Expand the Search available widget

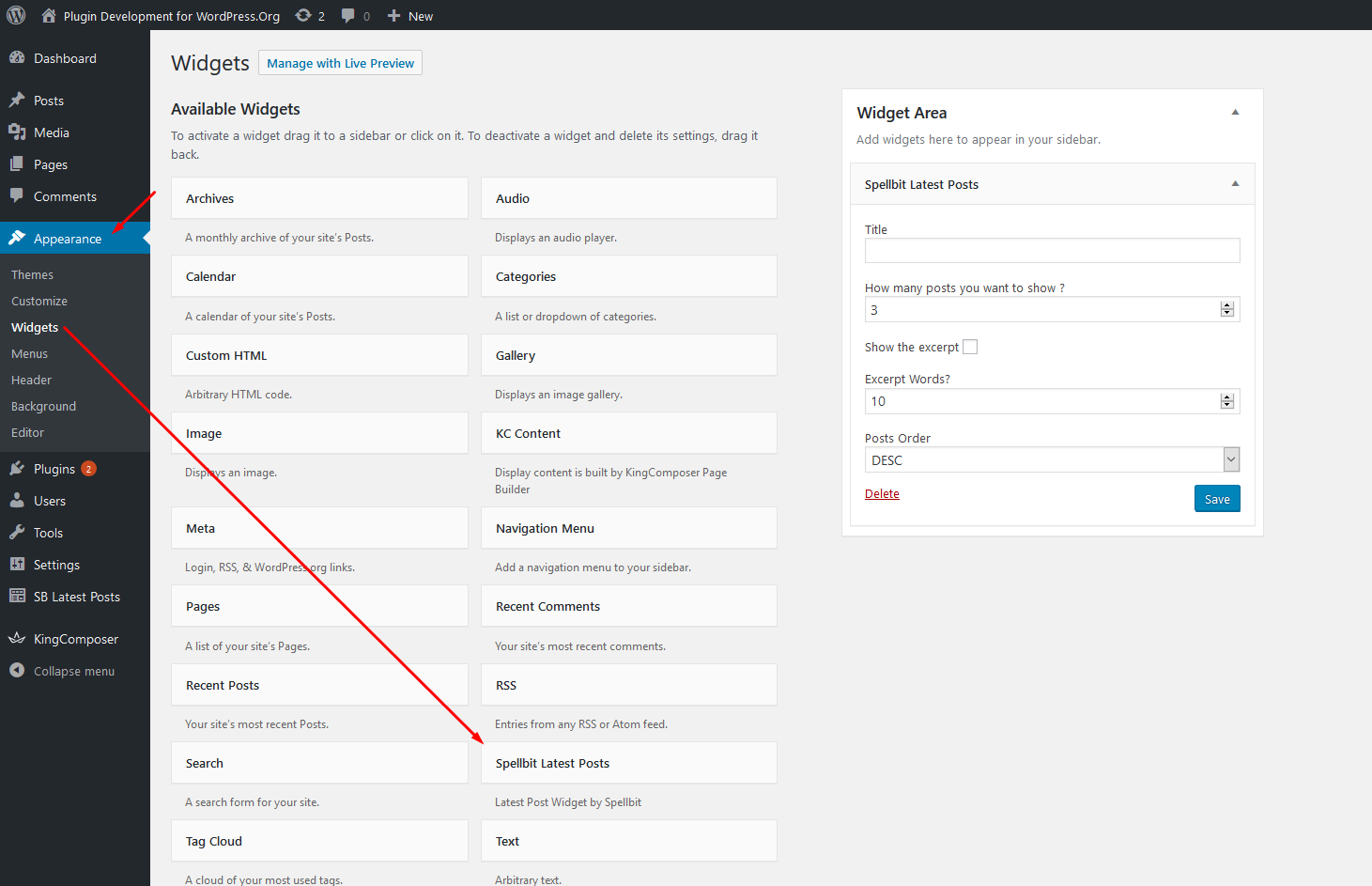point(319,763)
